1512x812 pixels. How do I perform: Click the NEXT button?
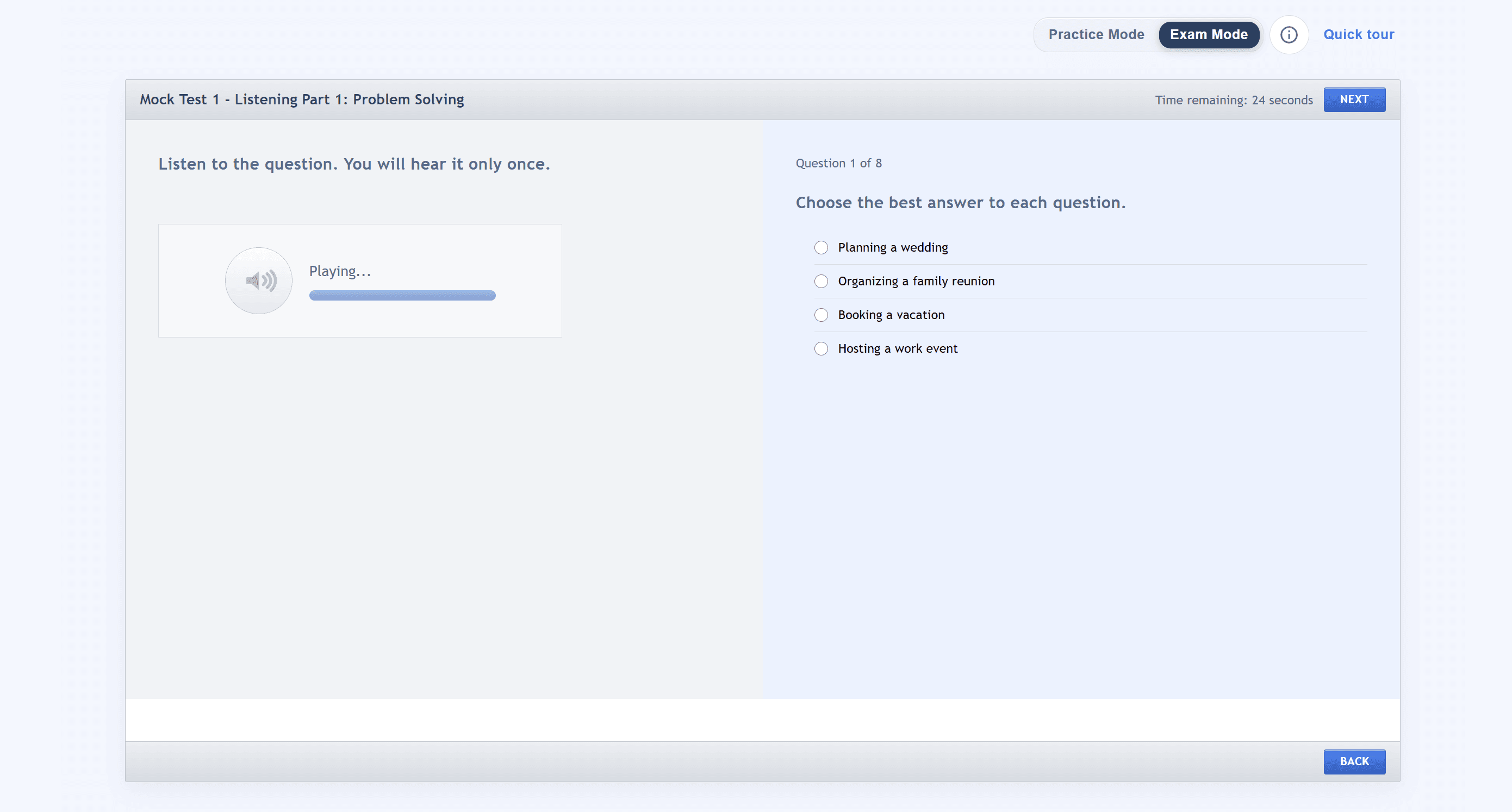point(1354,99)
